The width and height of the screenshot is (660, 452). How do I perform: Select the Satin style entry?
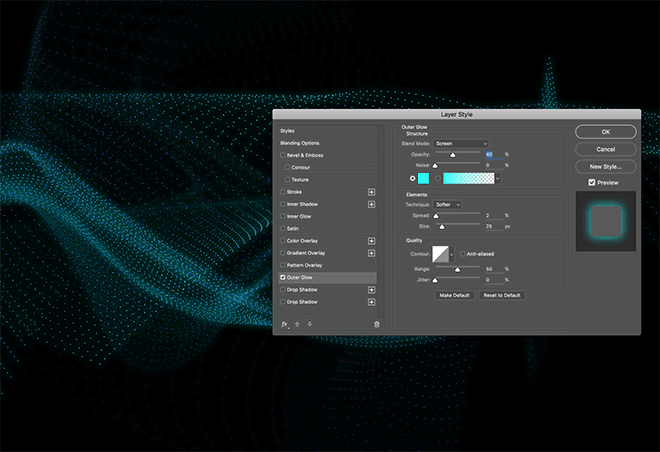point(293,228)
